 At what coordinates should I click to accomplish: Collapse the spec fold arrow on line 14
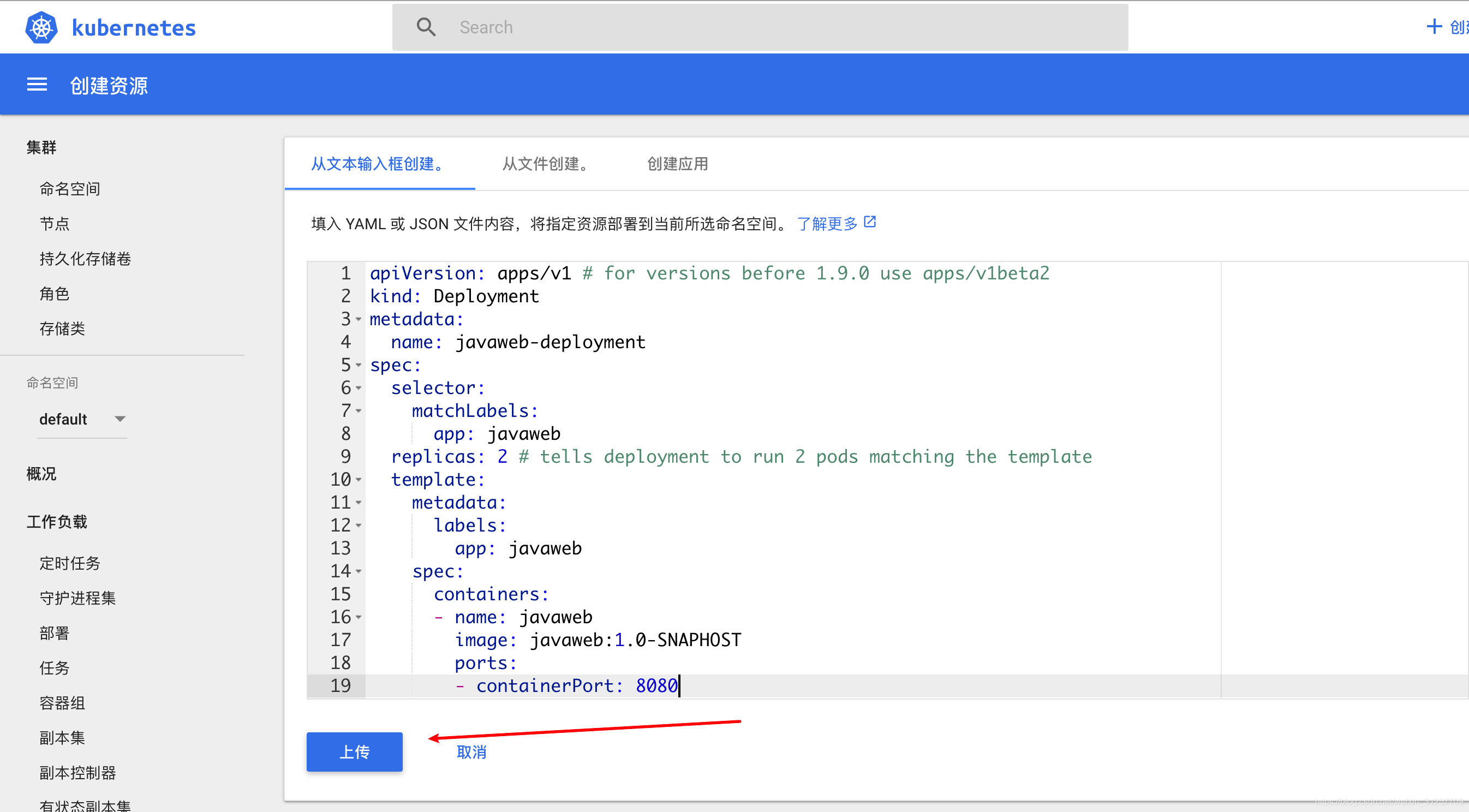[359, 571]
